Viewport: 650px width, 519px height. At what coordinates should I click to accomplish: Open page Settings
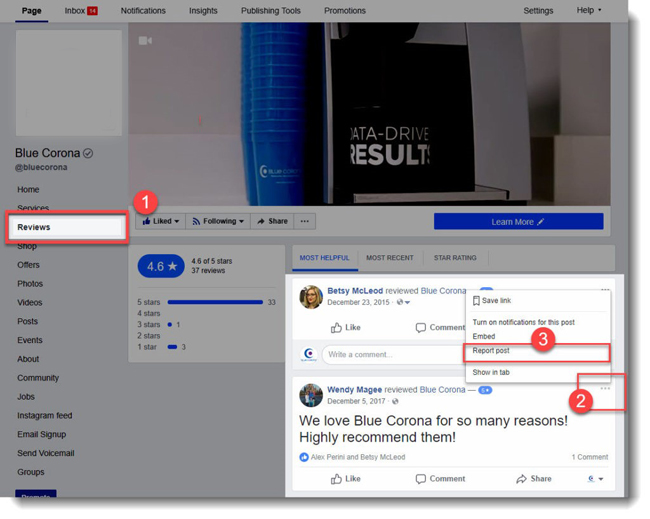538,11
